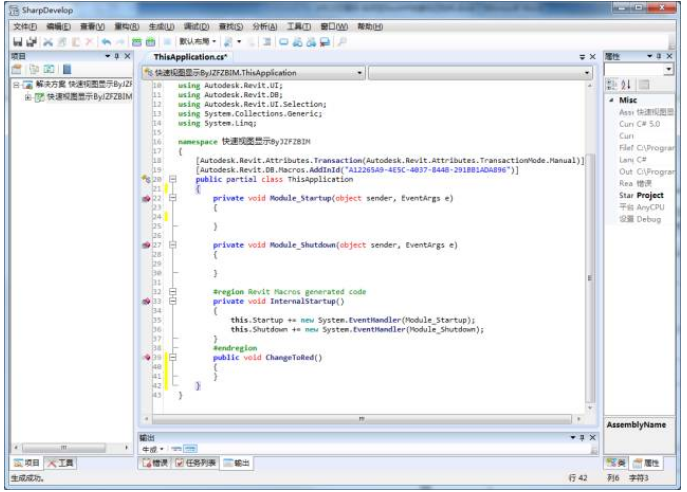This screenshot has height=492, width=687.
Task: Collapse the Module_Shutdown method fold
Action: [173, 245]
